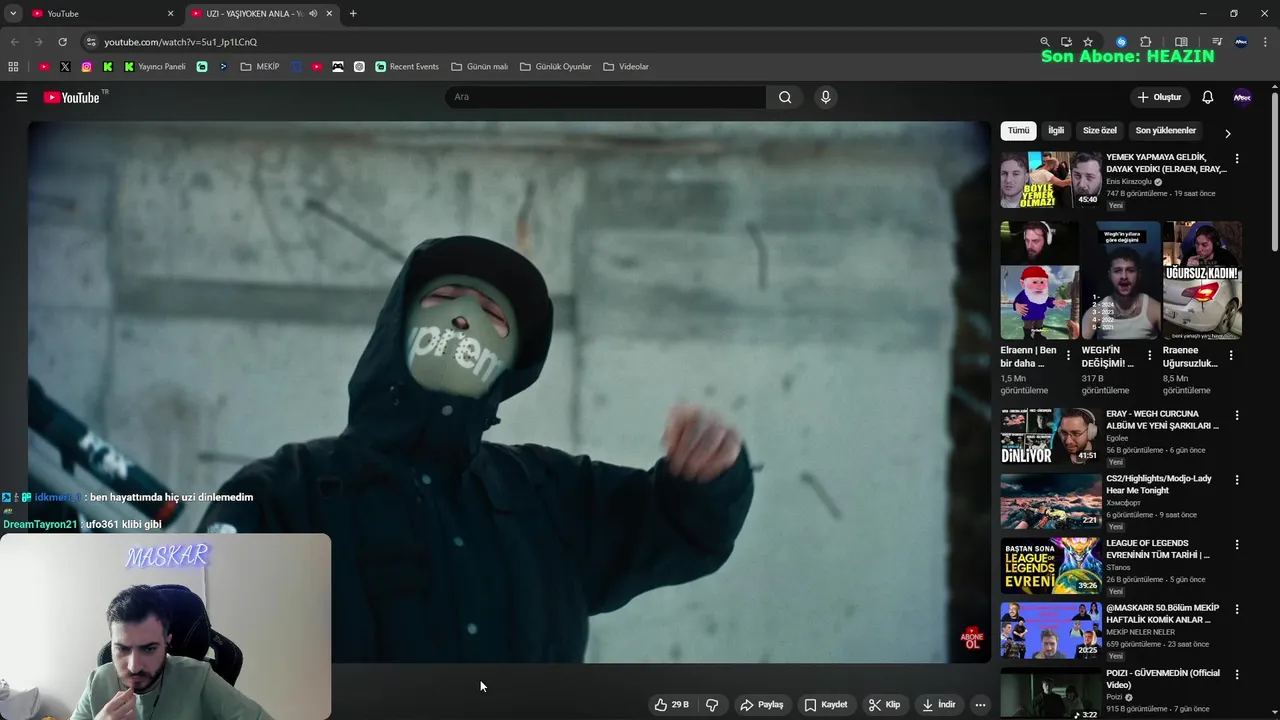1280x720 pixels.
Task: Open the YouTube hamburger guide menu
Action: point(21,97)
